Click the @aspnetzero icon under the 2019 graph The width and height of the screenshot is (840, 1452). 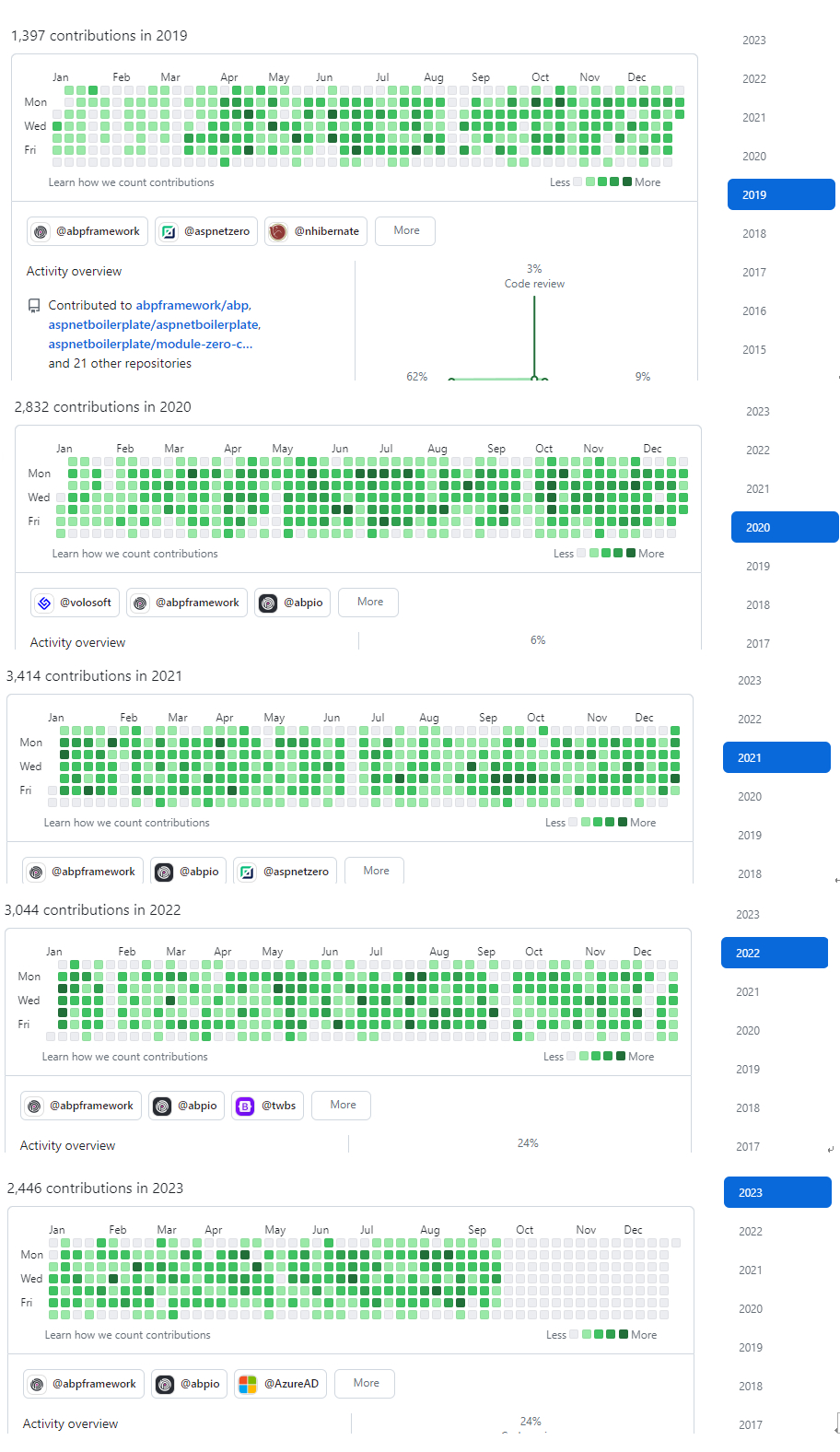[169, 231]
